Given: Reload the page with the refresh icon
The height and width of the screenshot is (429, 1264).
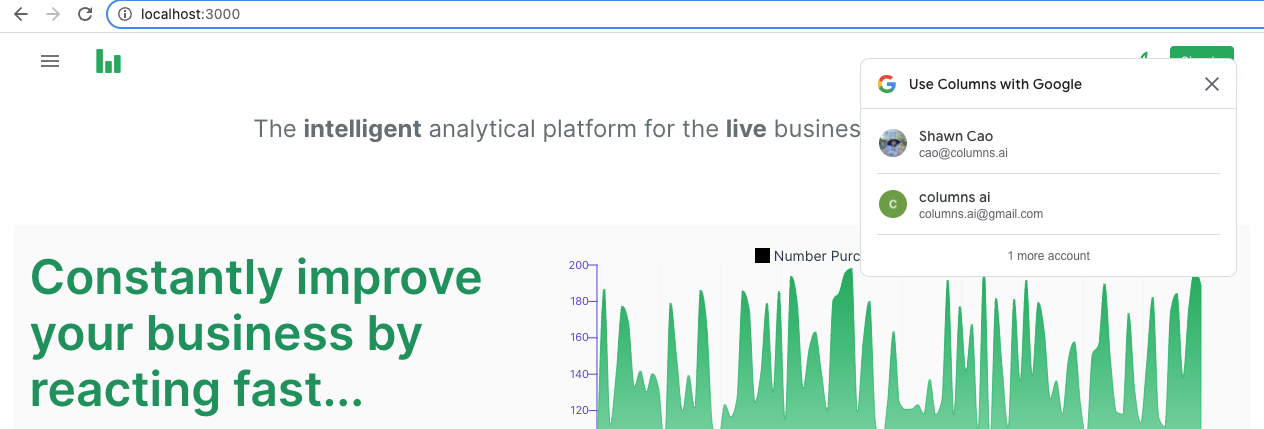Looking at the screenshot, I should (x=85, y=14).
